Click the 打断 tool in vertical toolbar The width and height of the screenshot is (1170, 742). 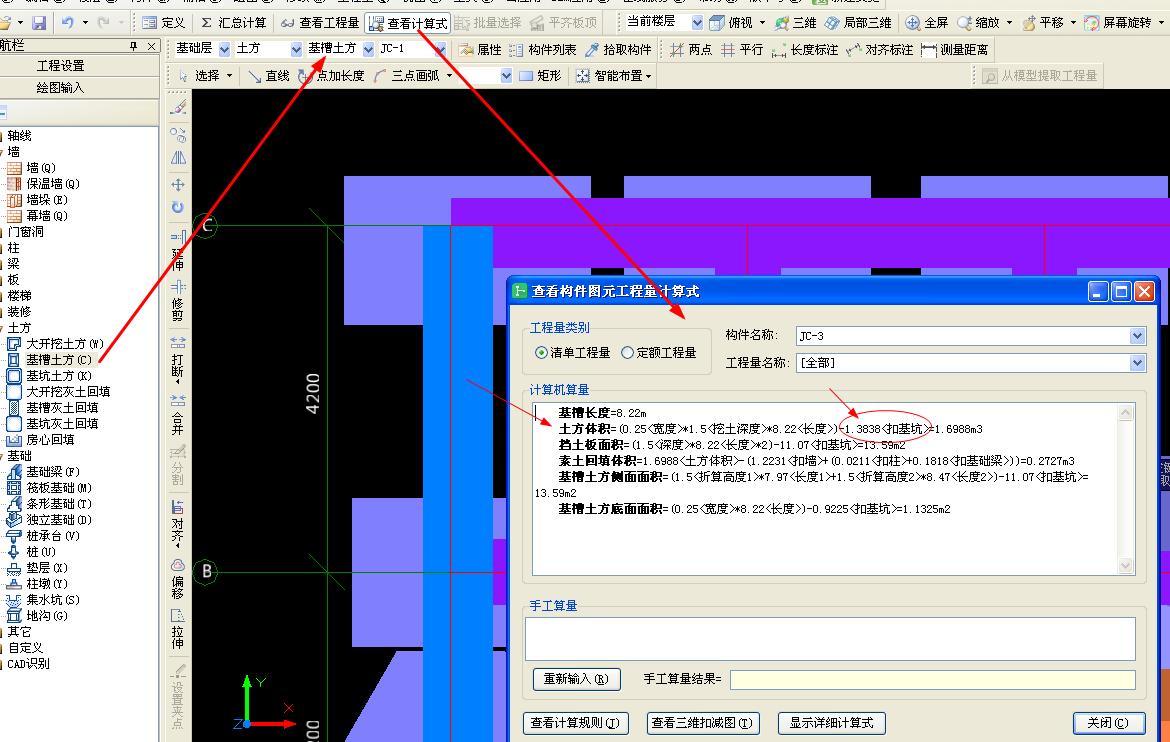point(178,359)
